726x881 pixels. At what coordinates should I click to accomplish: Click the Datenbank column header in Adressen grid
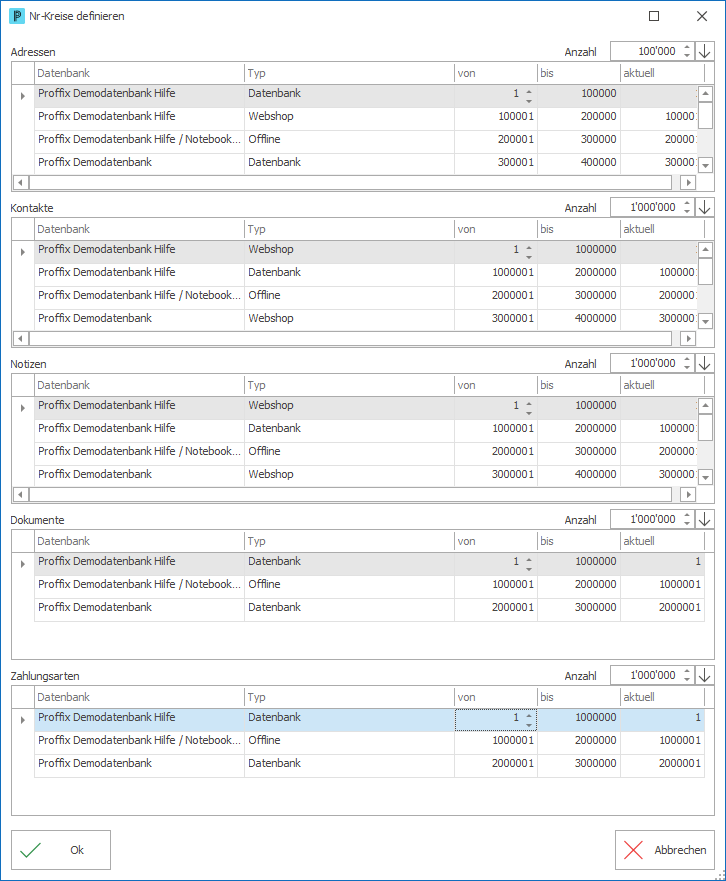[x=139, y=73]
